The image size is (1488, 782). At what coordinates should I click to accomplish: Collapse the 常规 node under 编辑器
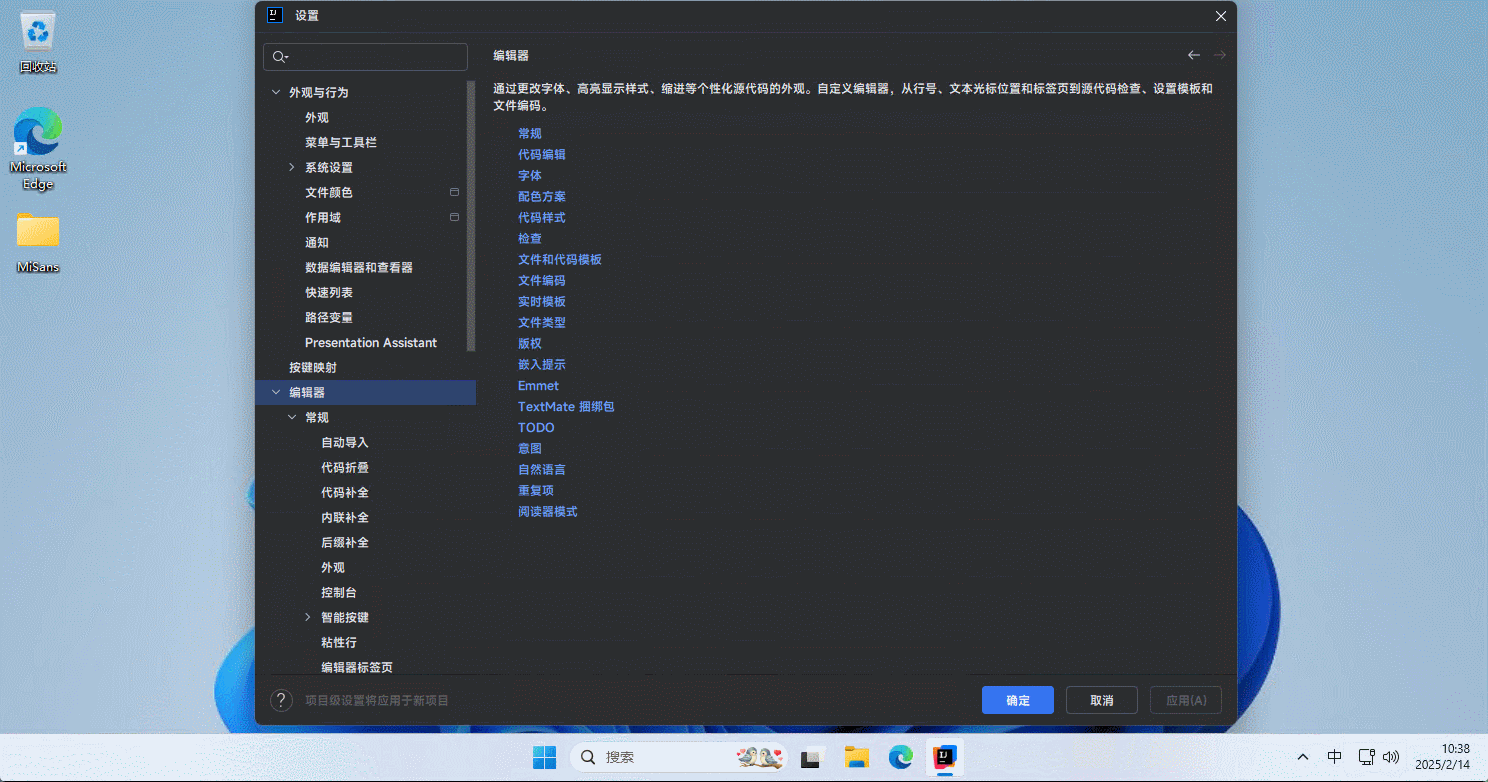(x=292, y=417)
